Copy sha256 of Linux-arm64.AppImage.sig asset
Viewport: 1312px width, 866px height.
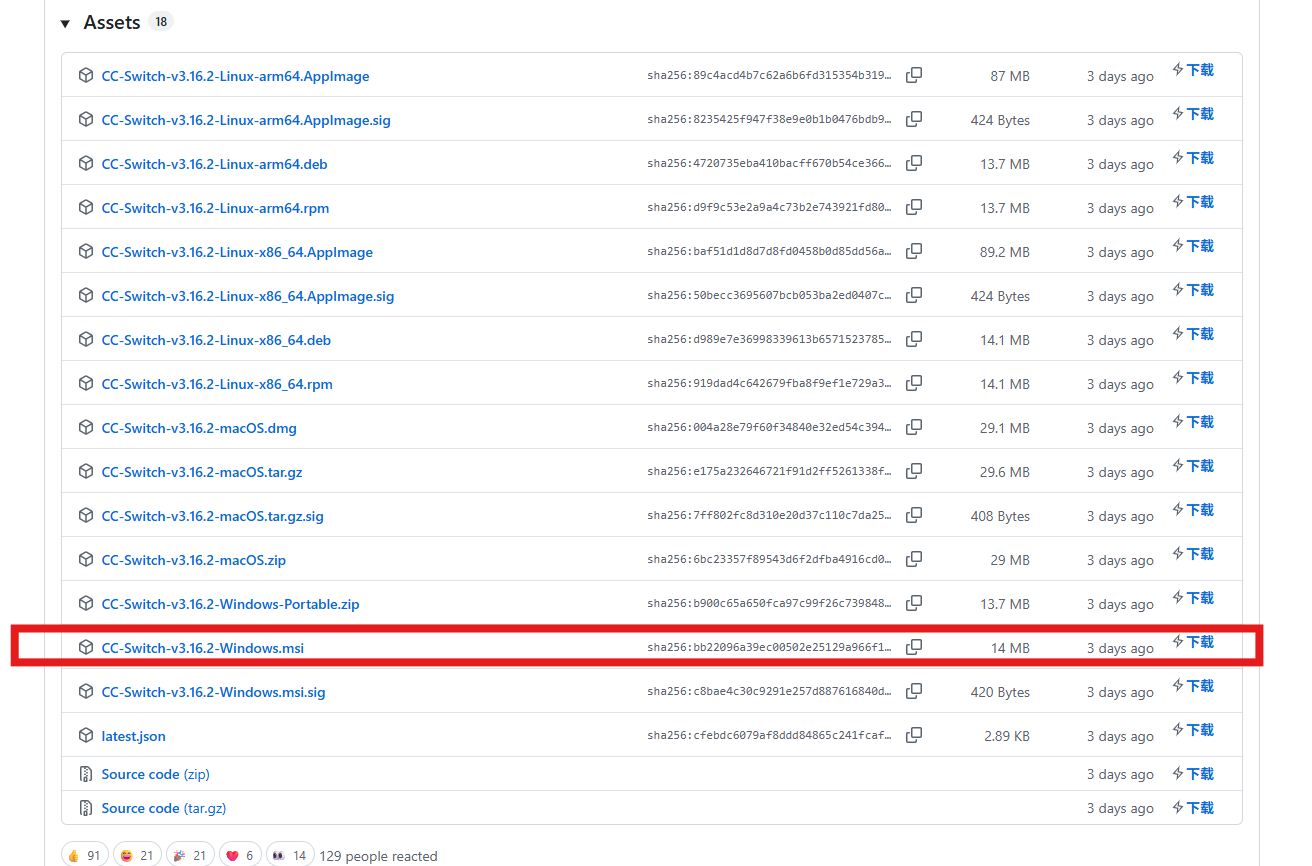click(x=914, y=120)
